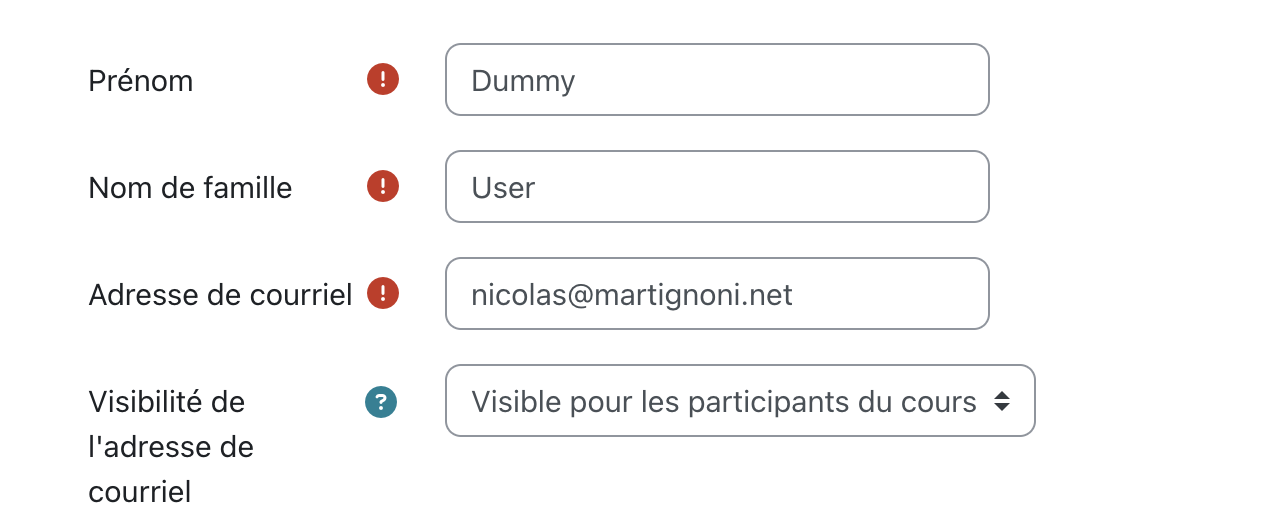Click the Prénom field label

pos(141,81)
